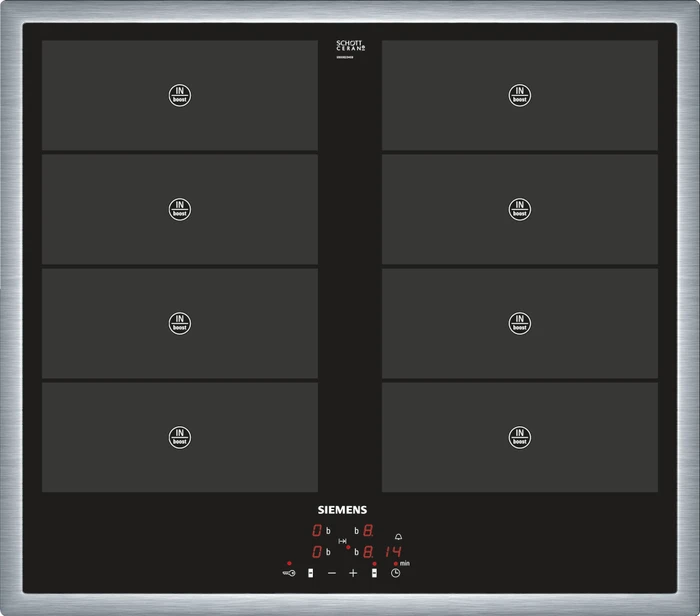The width and height of the screenshot is (700, 616).
Task: Click the lower left power display showing 0
Action: [x=317, y=552]
